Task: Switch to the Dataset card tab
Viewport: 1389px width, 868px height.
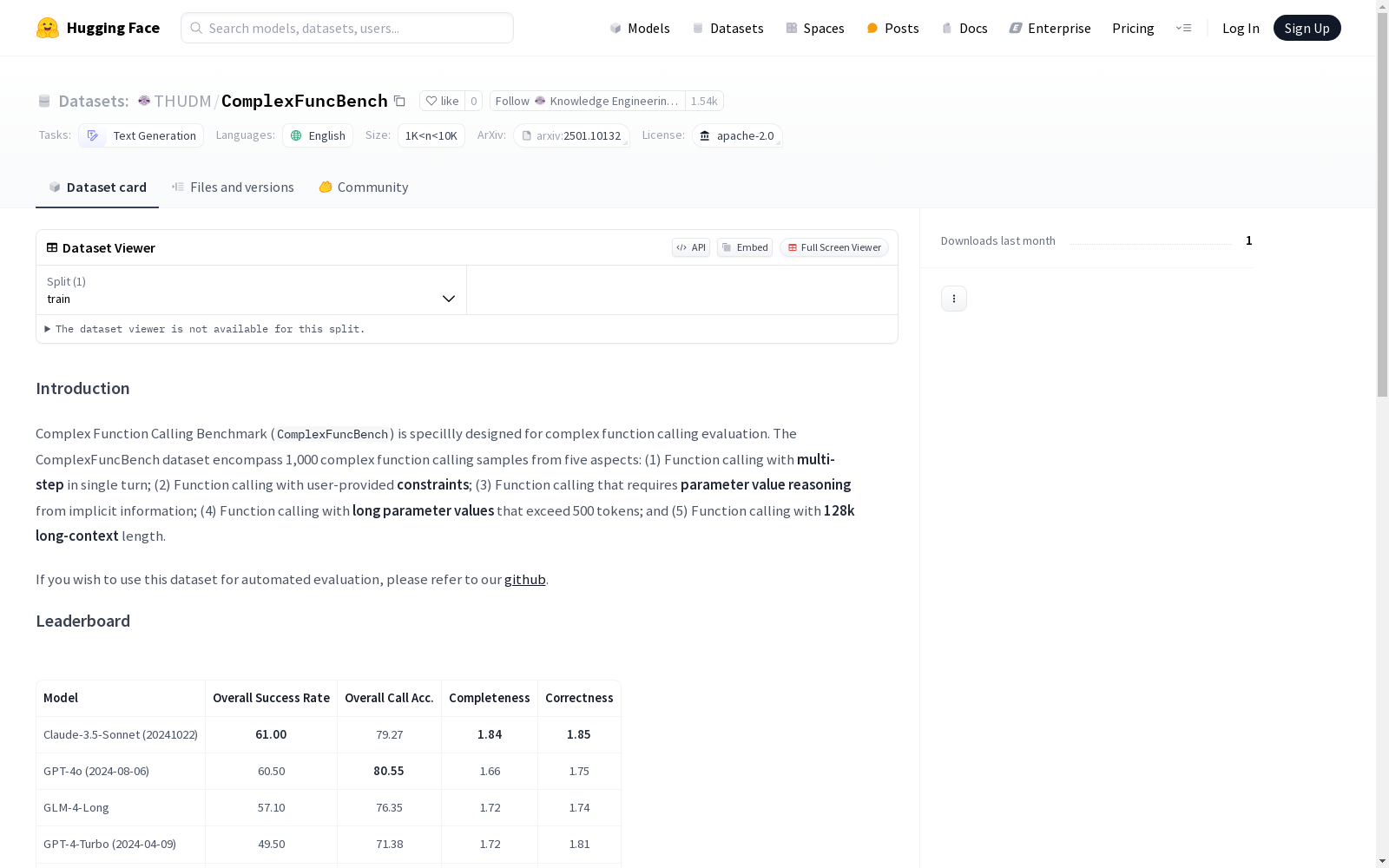Action: [x=97, y=187]
